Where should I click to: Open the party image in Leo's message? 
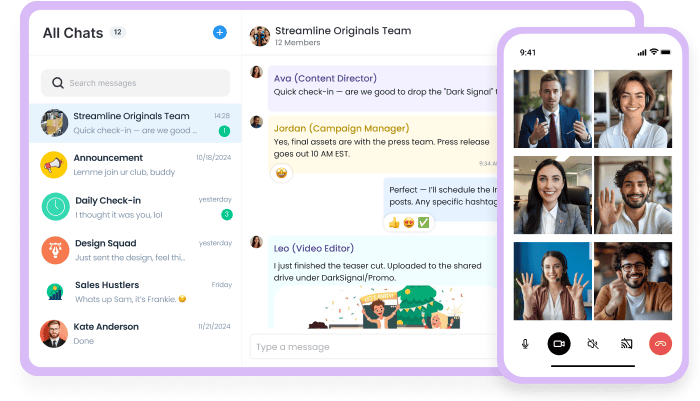click(385, 307)
